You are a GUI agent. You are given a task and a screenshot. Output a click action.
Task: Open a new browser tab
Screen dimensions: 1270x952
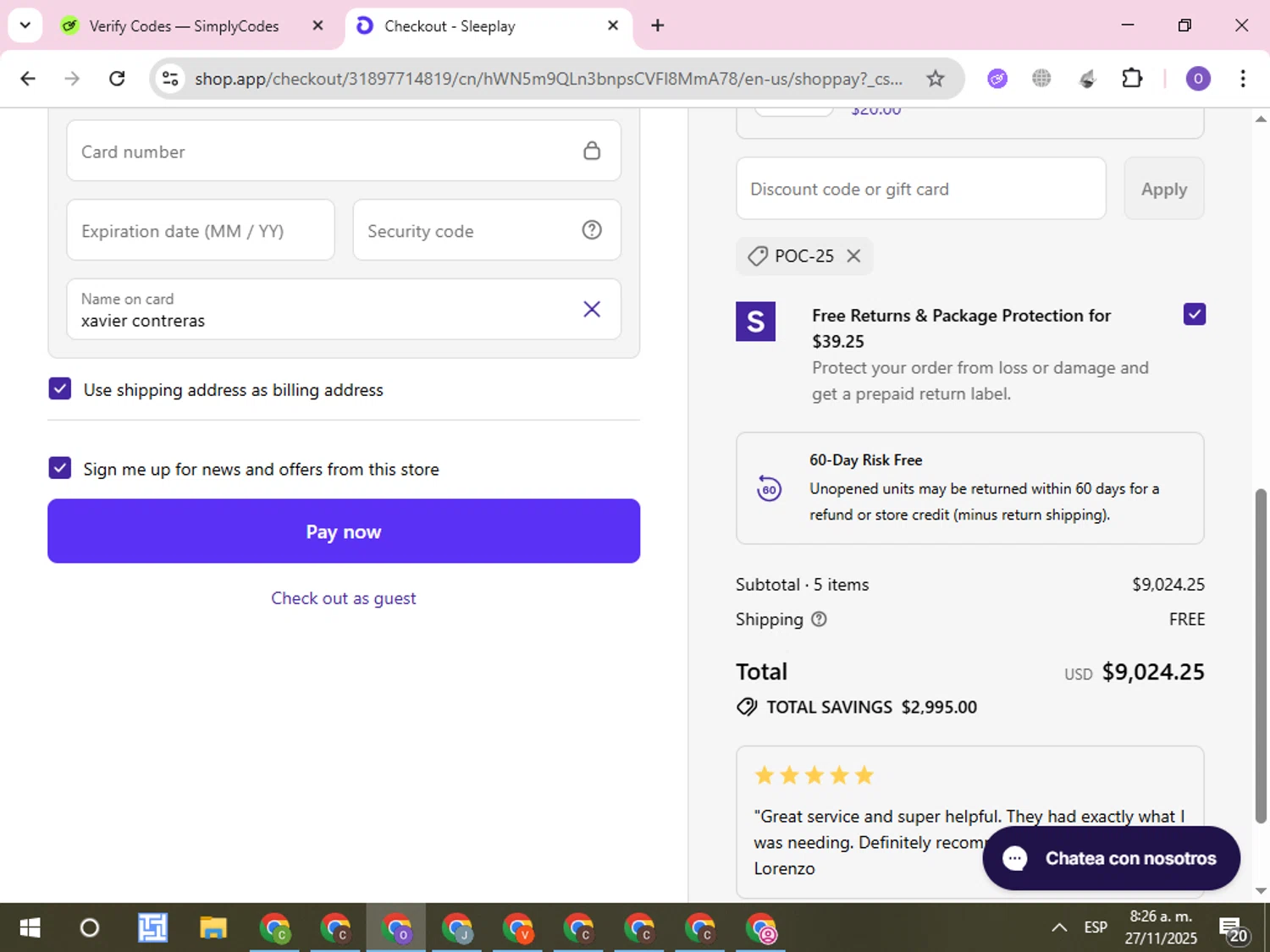coord(657,25)
